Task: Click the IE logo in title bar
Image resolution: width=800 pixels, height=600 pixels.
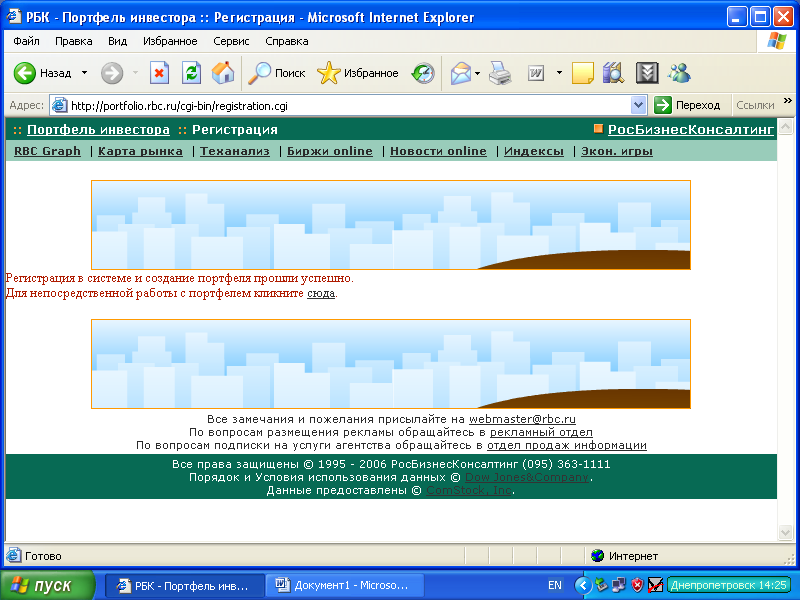Action: pos(13,17)
